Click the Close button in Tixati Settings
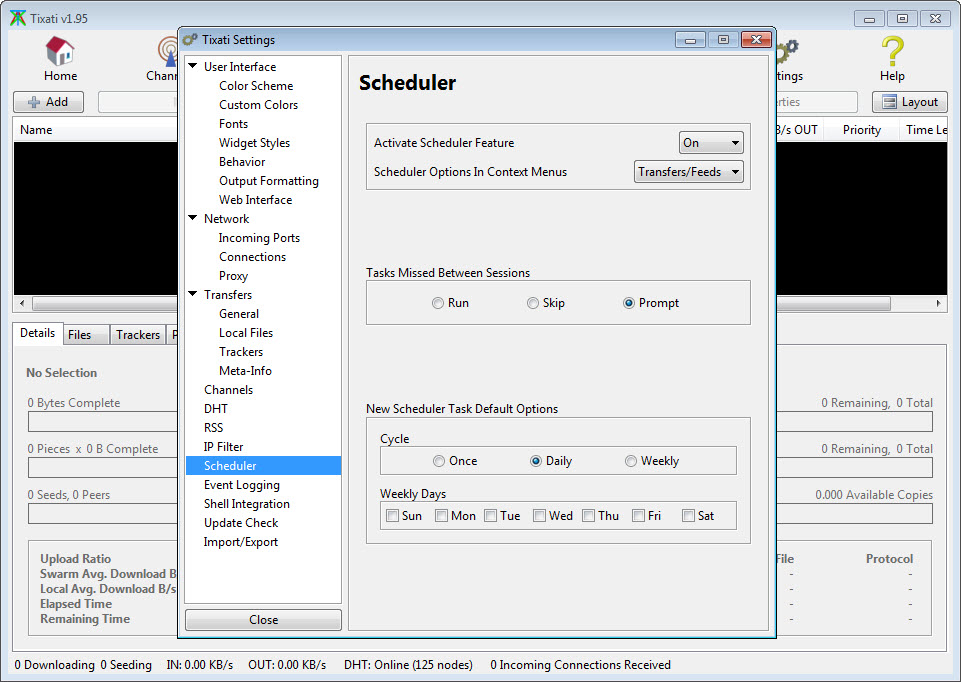Image resolution: width=961 pixels, height=682 pixels. (264, 619)
